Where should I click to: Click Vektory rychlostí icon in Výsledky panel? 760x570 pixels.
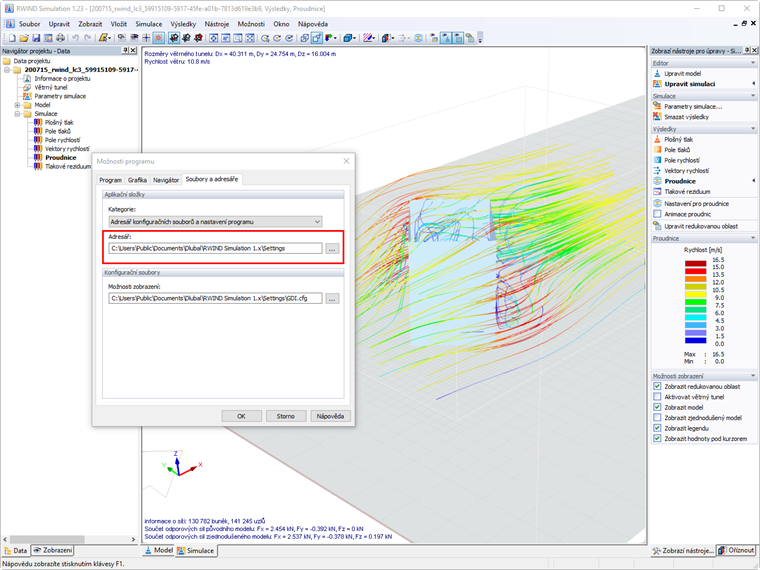coord(657,171)
